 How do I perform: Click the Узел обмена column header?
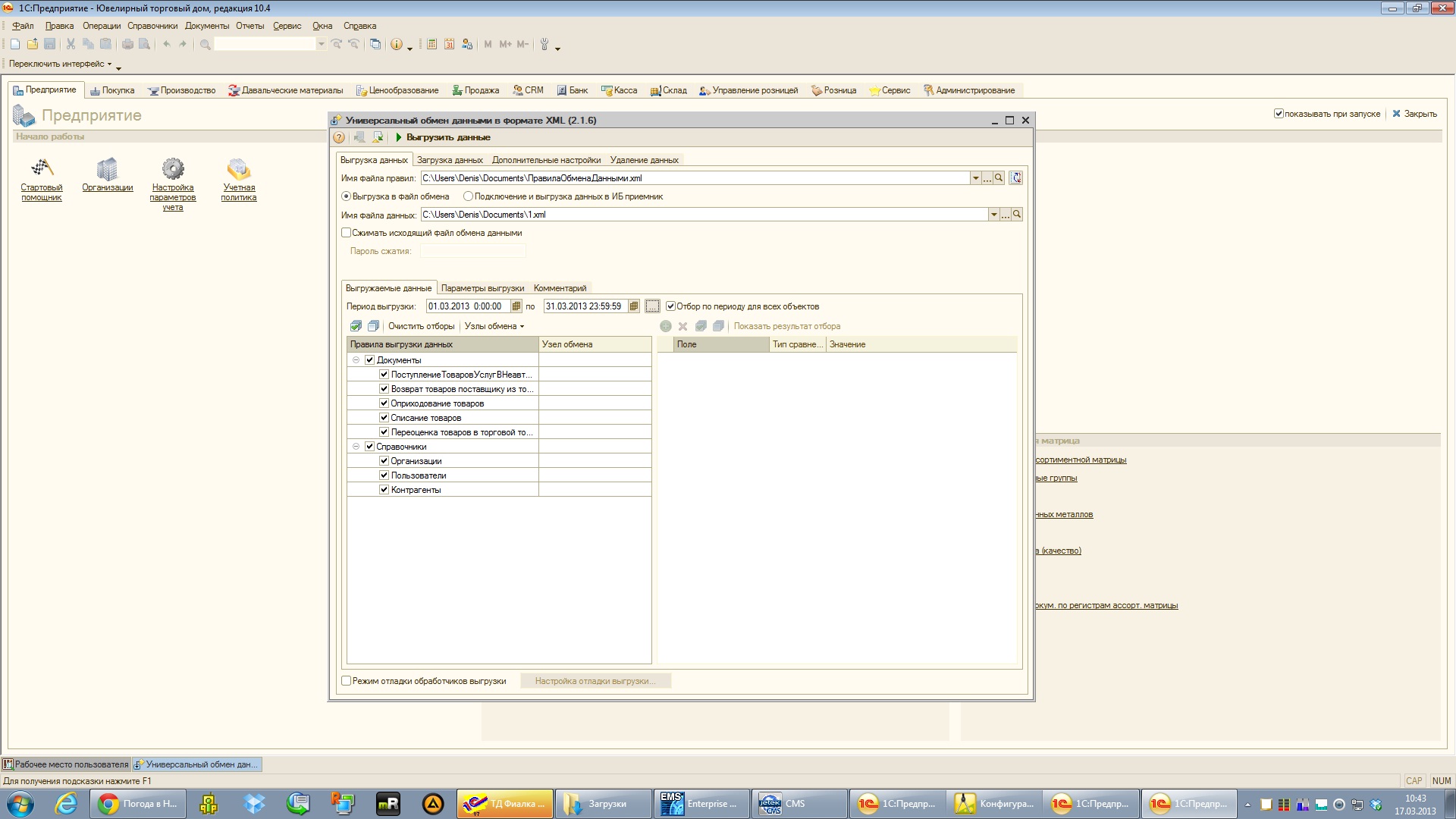tap(595, 344)
